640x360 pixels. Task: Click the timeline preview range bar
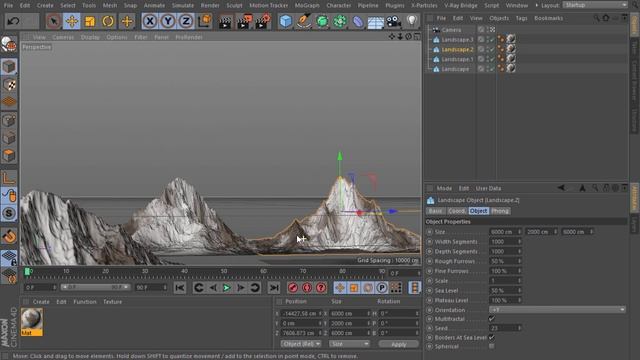[x=95, y=287]
